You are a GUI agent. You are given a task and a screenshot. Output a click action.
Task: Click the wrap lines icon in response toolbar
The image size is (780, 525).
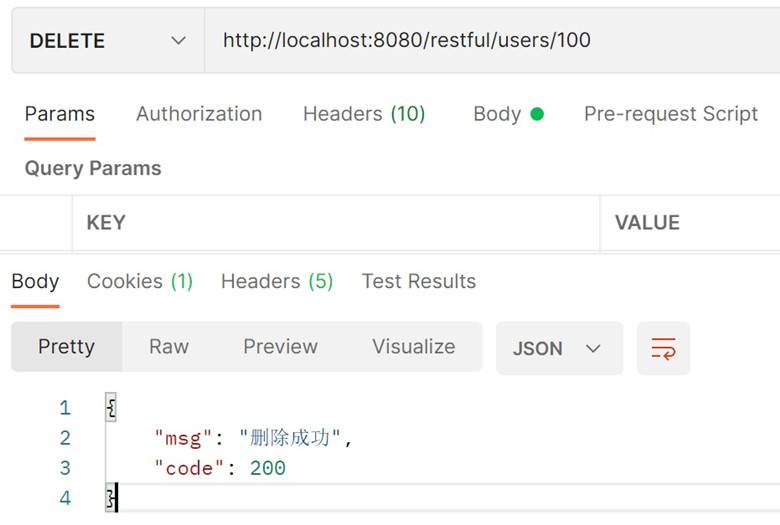click(663, 348)
